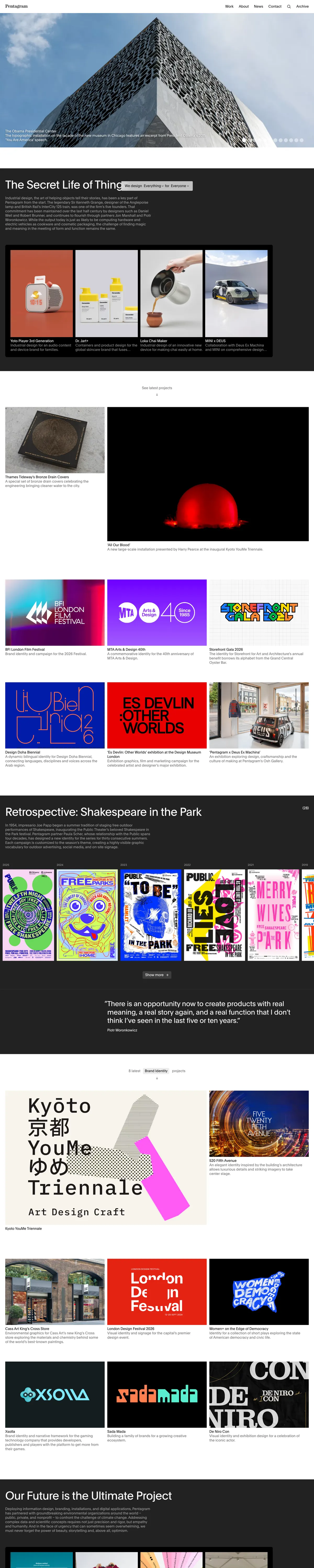Open the Xsolla logo card
Image resolution: width=314 pixels, height=1568 pixels.
point(55,1394)
